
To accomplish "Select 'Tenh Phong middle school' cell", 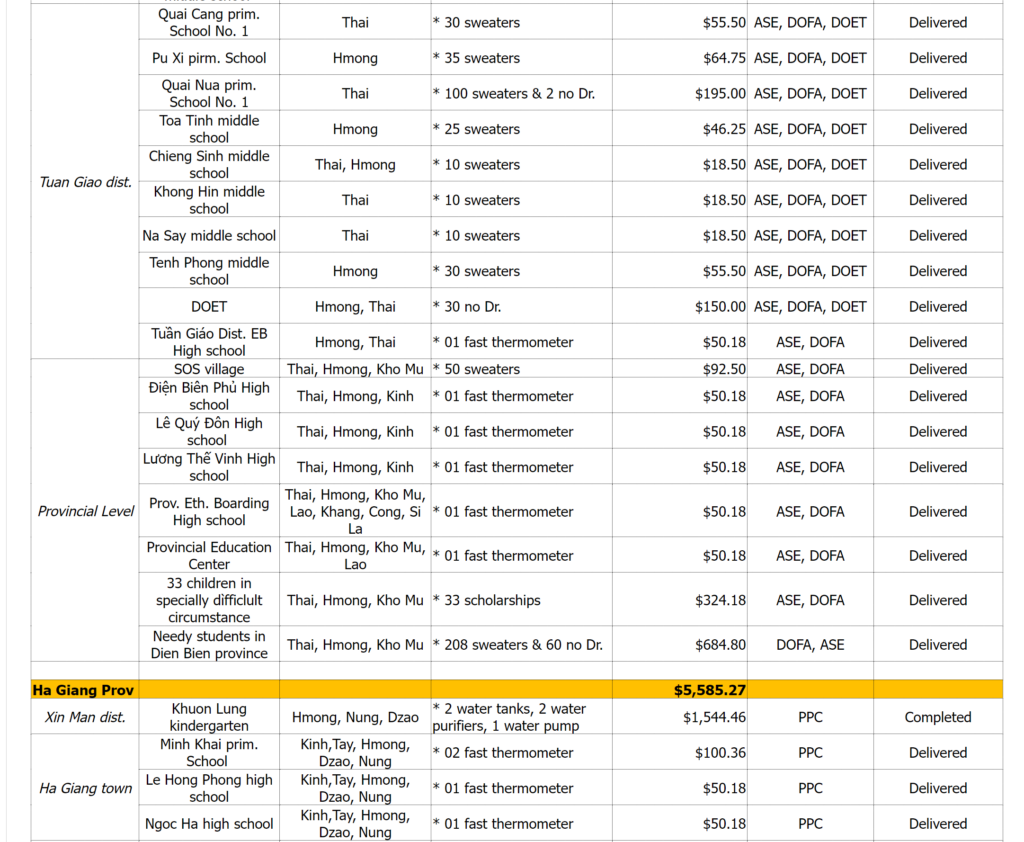I will click(209, 270).
